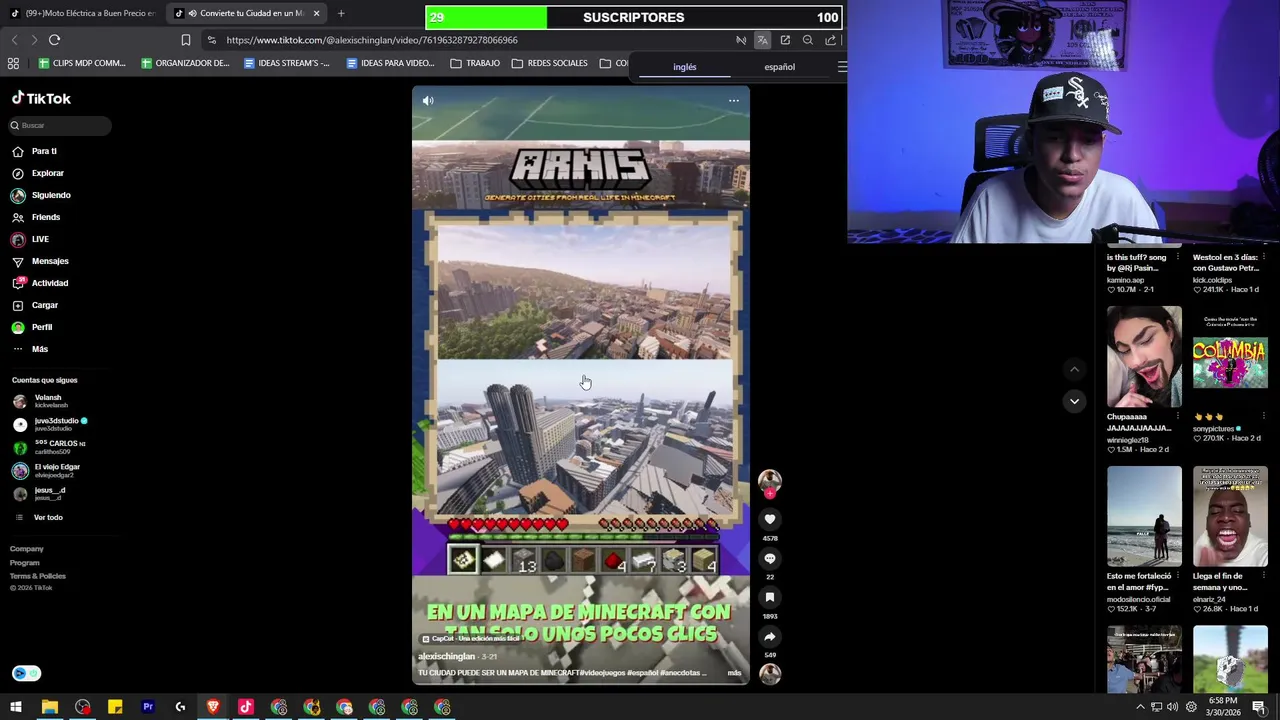This screenshot has height=720, width=1280.
Task: Open El viejo Edgar account
Action: pos(56,470)
